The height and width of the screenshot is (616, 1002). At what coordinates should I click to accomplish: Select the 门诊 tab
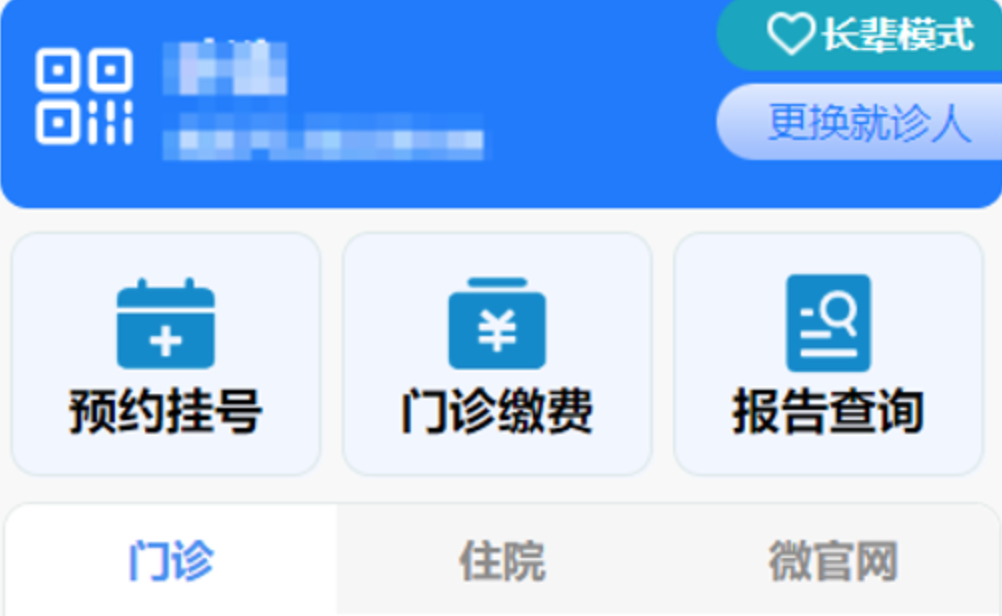(x=171, y=560)
